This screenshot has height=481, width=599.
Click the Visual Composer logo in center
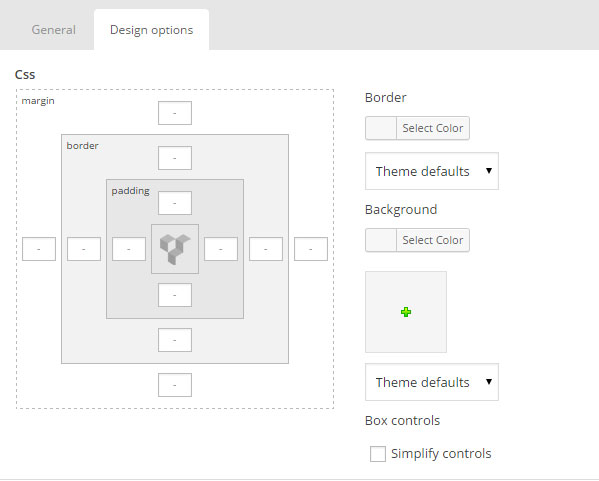pyautogui.click(x=175, y=249)
